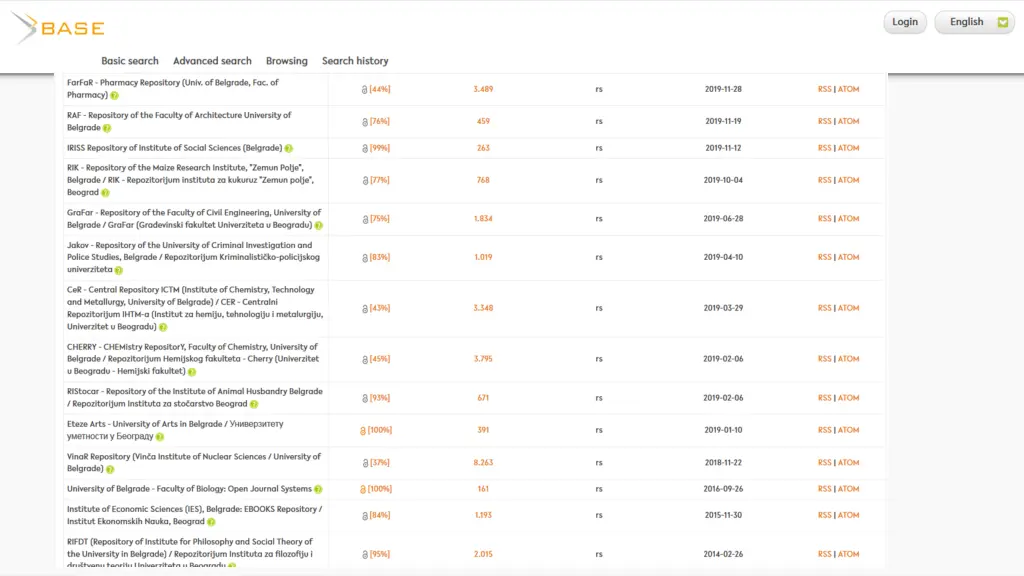Image resolution: width=1024 pixels, height=576 pixels.
Task: Click the open access lock icon in Eteze Arts row
Action: 363,430
